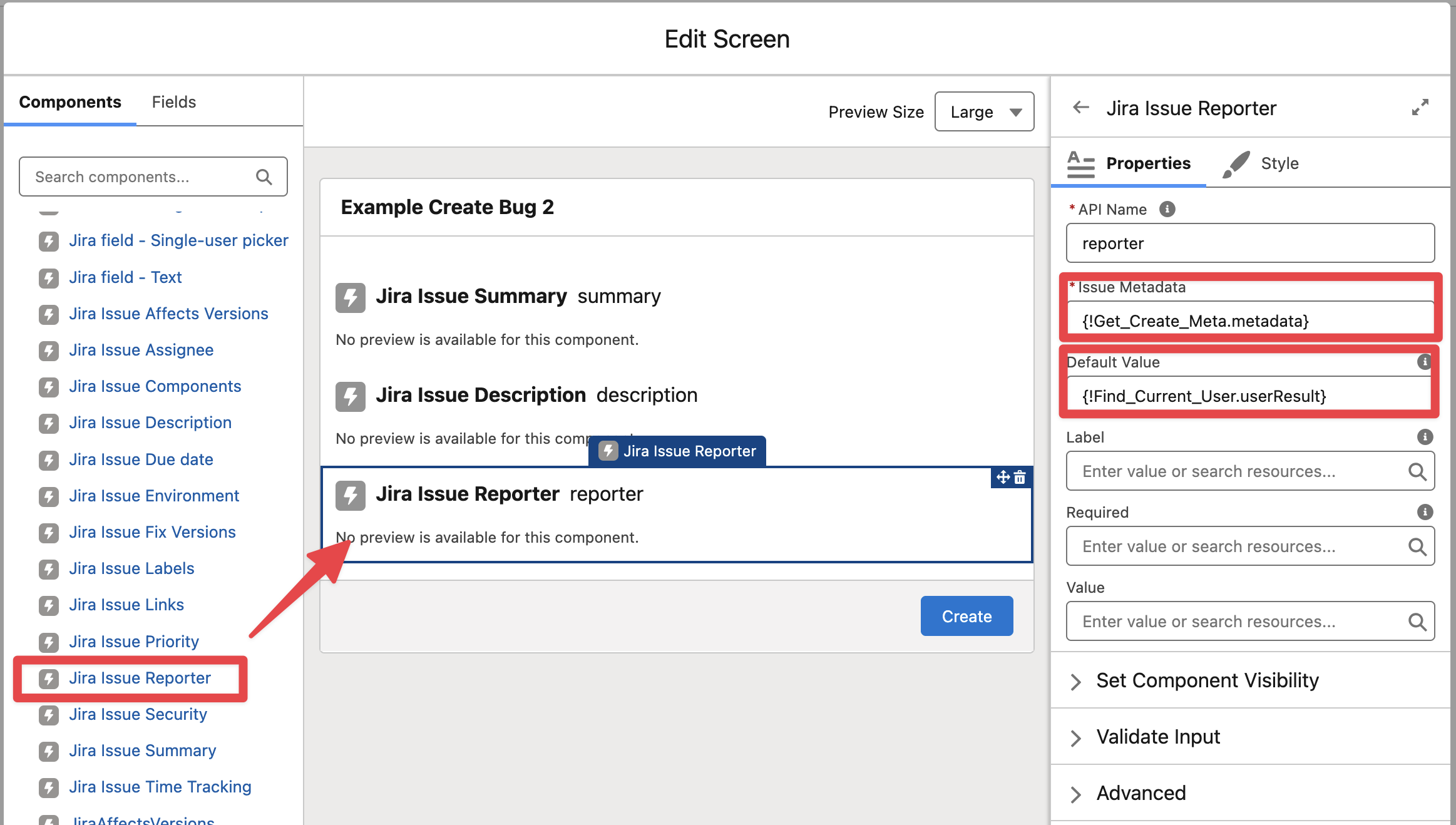Click the Label field search icon
Screen dimensions: 1456x825
pyautogui.click(x=1417, y=471)
